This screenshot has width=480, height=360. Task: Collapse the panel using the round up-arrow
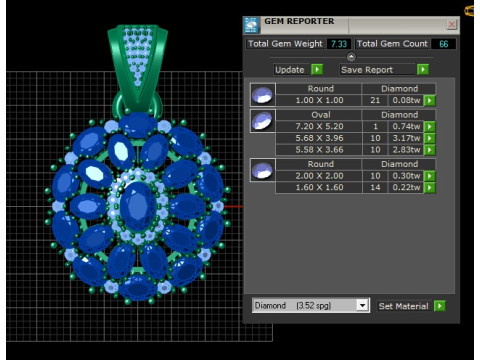[351, 57]
